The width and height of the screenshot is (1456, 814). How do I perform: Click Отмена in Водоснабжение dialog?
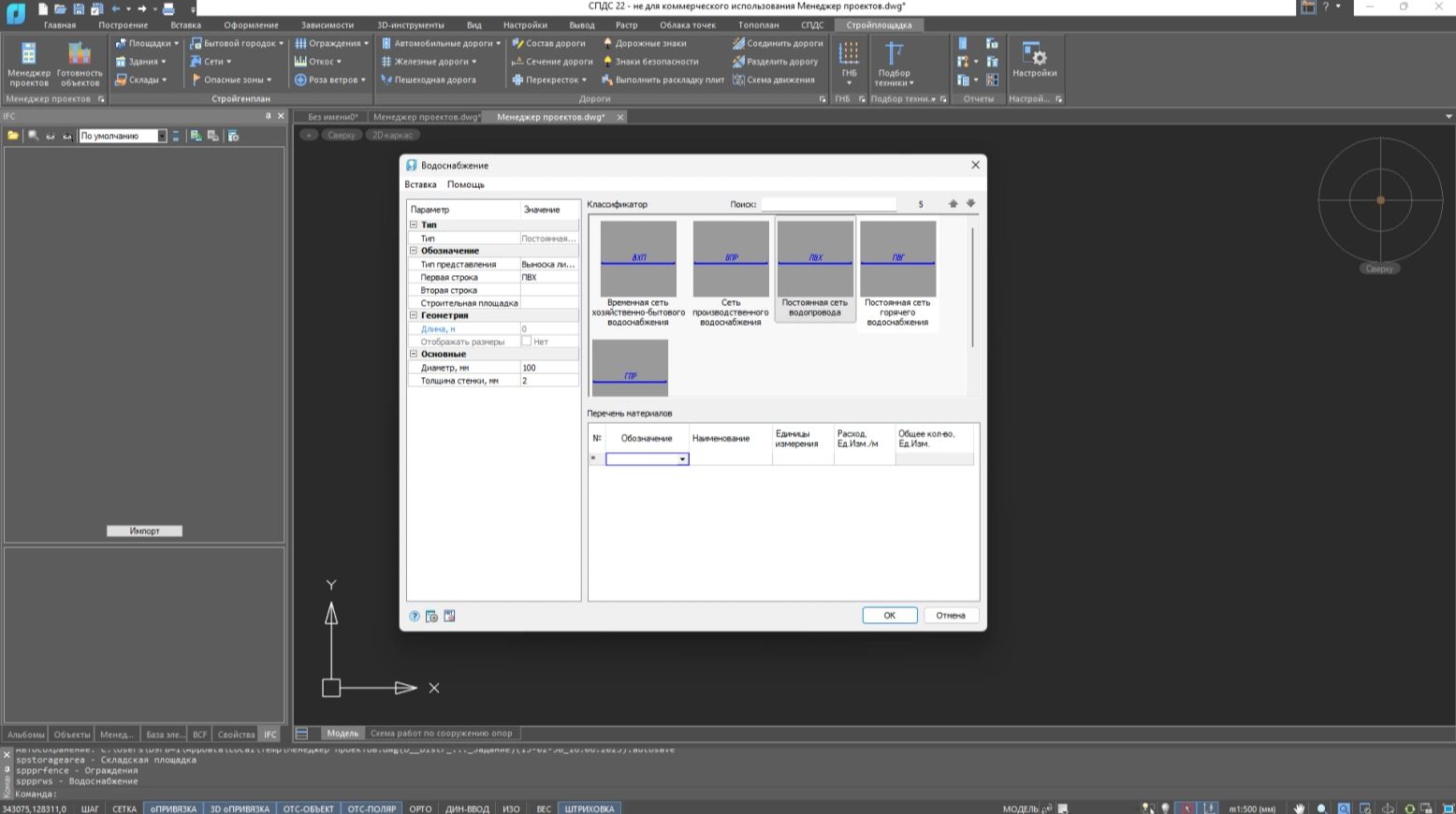(x=951, y=616)
